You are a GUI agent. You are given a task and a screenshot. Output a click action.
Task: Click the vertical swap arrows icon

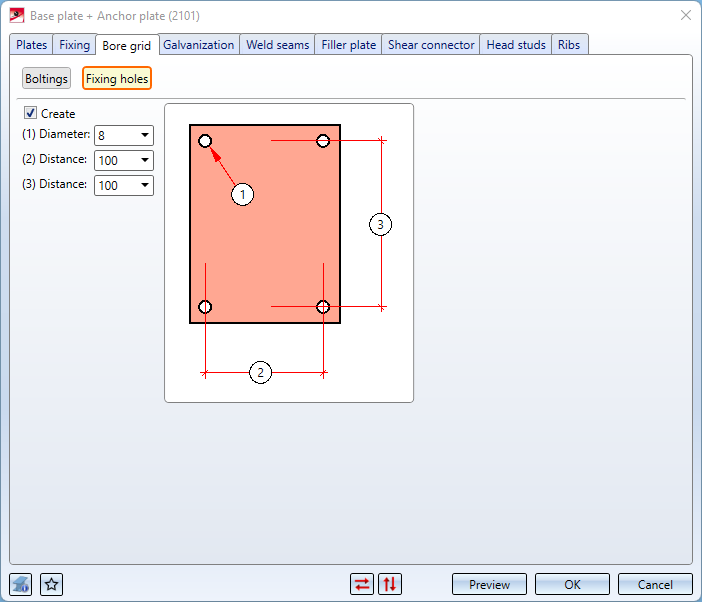tap(390, 584)
